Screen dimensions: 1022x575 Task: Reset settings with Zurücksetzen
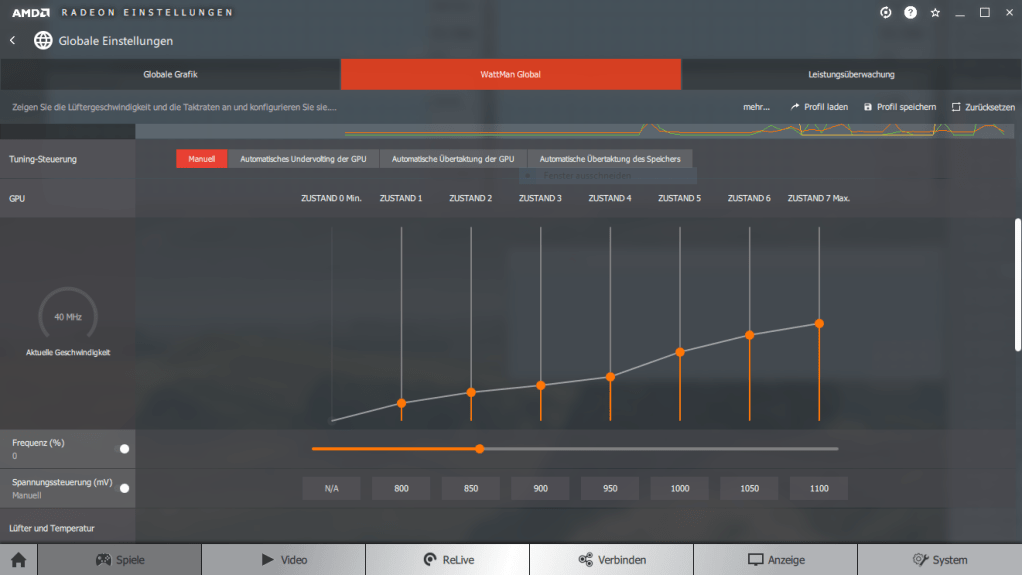pyautogui.click(x=982, y=107)
